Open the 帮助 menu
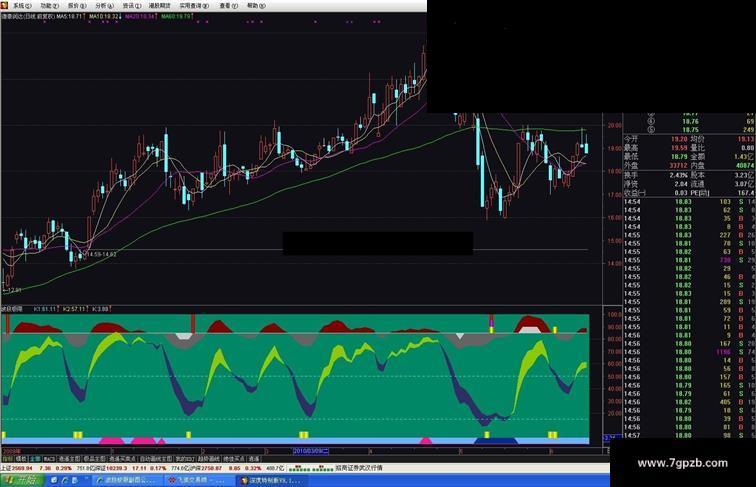 tap(256, 6)
